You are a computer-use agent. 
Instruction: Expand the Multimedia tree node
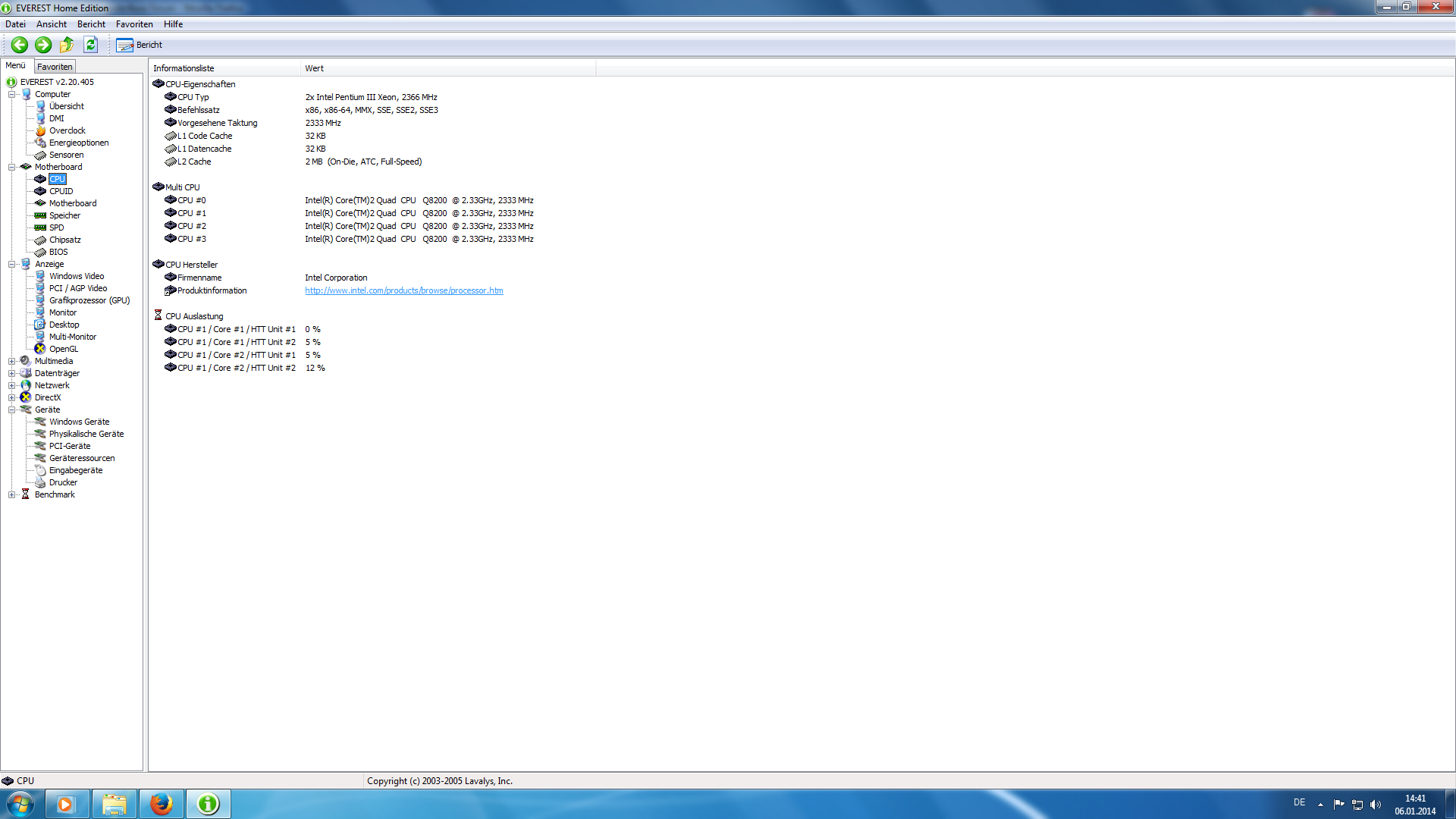pyautogui.click(x=12, y=361)
